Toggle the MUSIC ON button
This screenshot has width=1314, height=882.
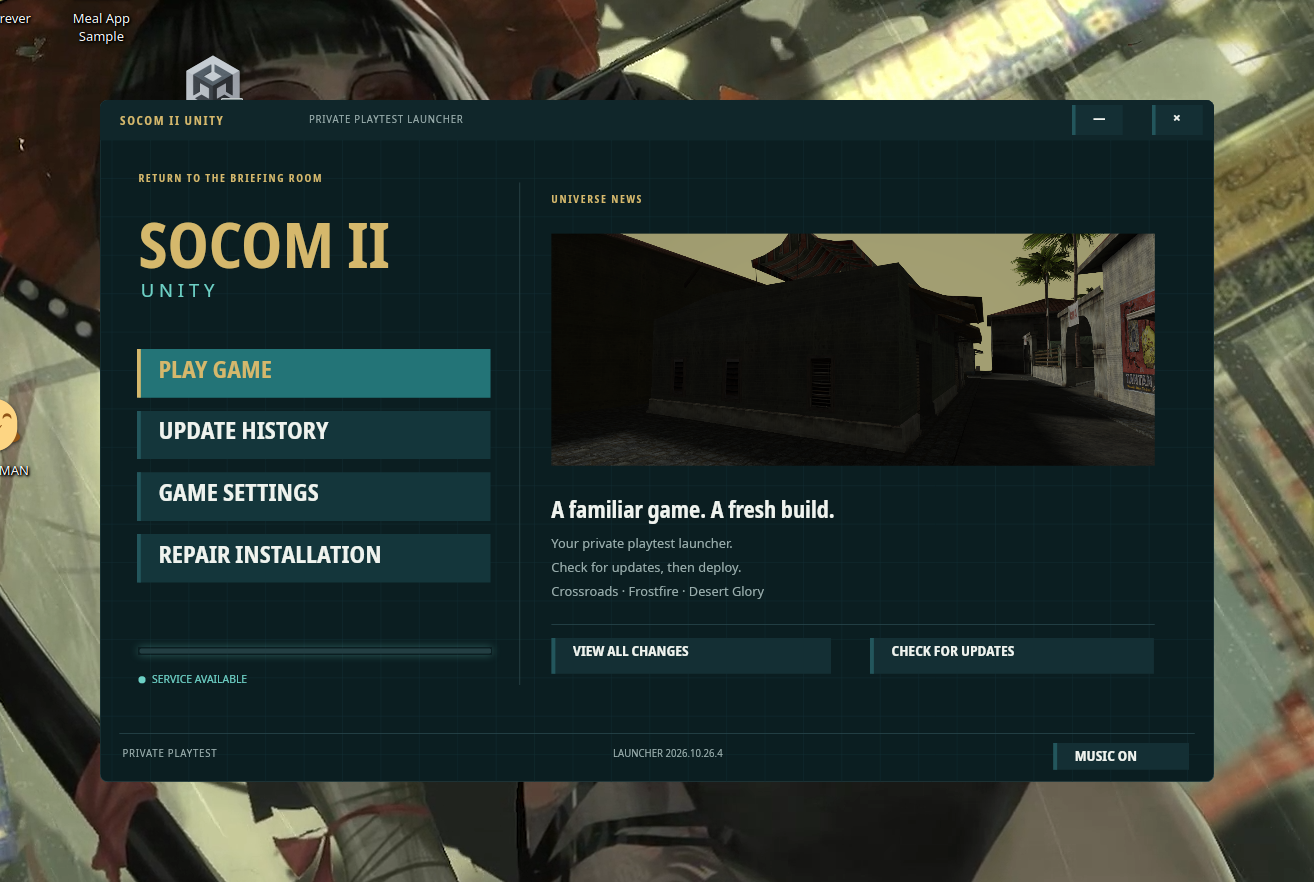point(1121,756)
